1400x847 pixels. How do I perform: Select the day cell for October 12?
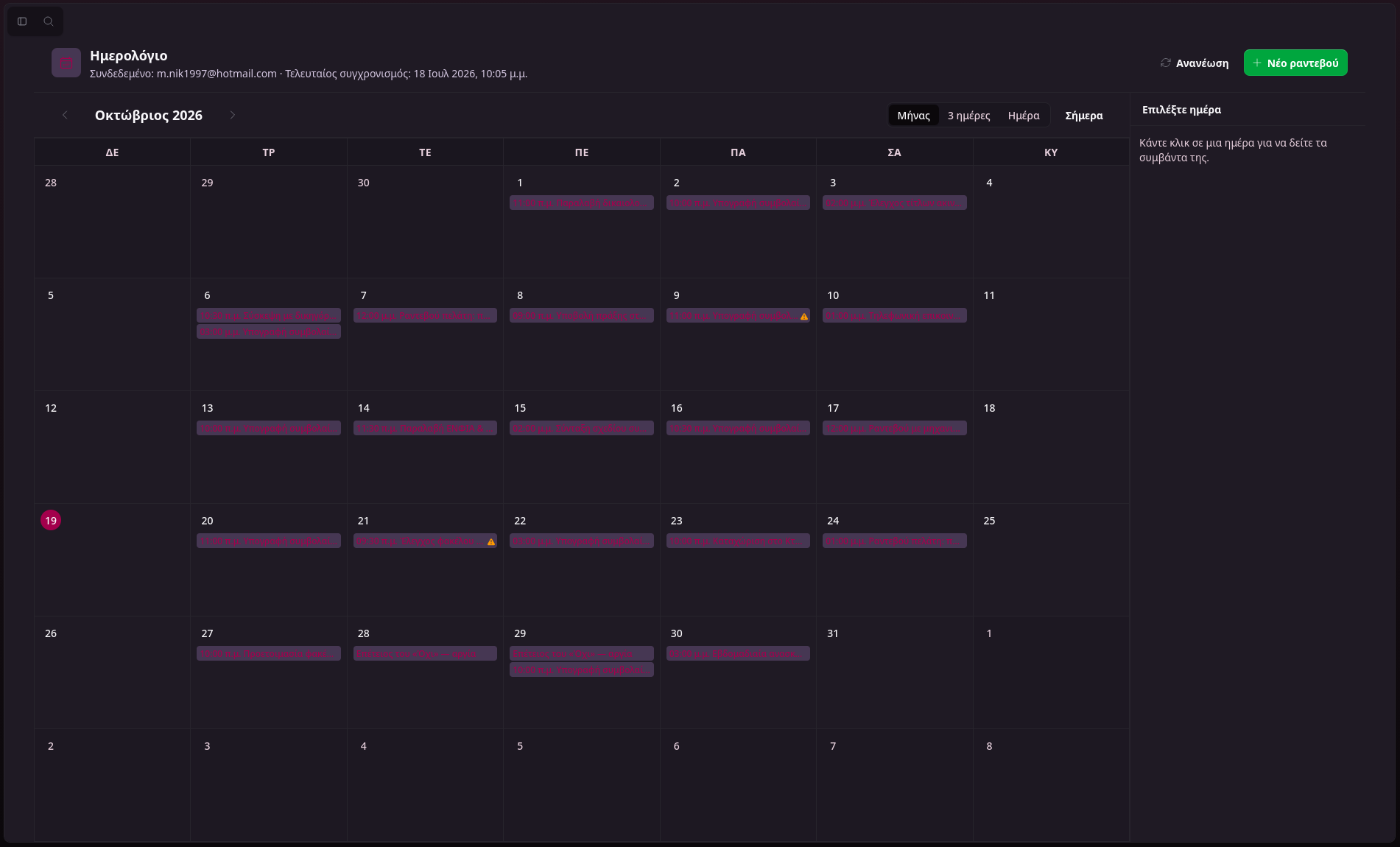pyautogui.click(x=112, y=447)
